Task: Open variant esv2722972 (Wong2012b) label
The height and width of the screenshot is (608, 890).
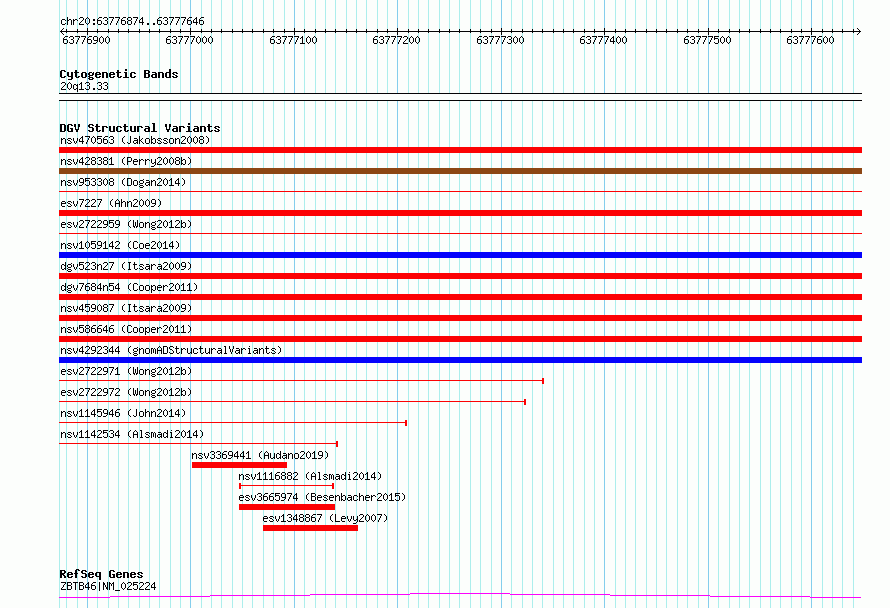Action: [x=126, y=392]
